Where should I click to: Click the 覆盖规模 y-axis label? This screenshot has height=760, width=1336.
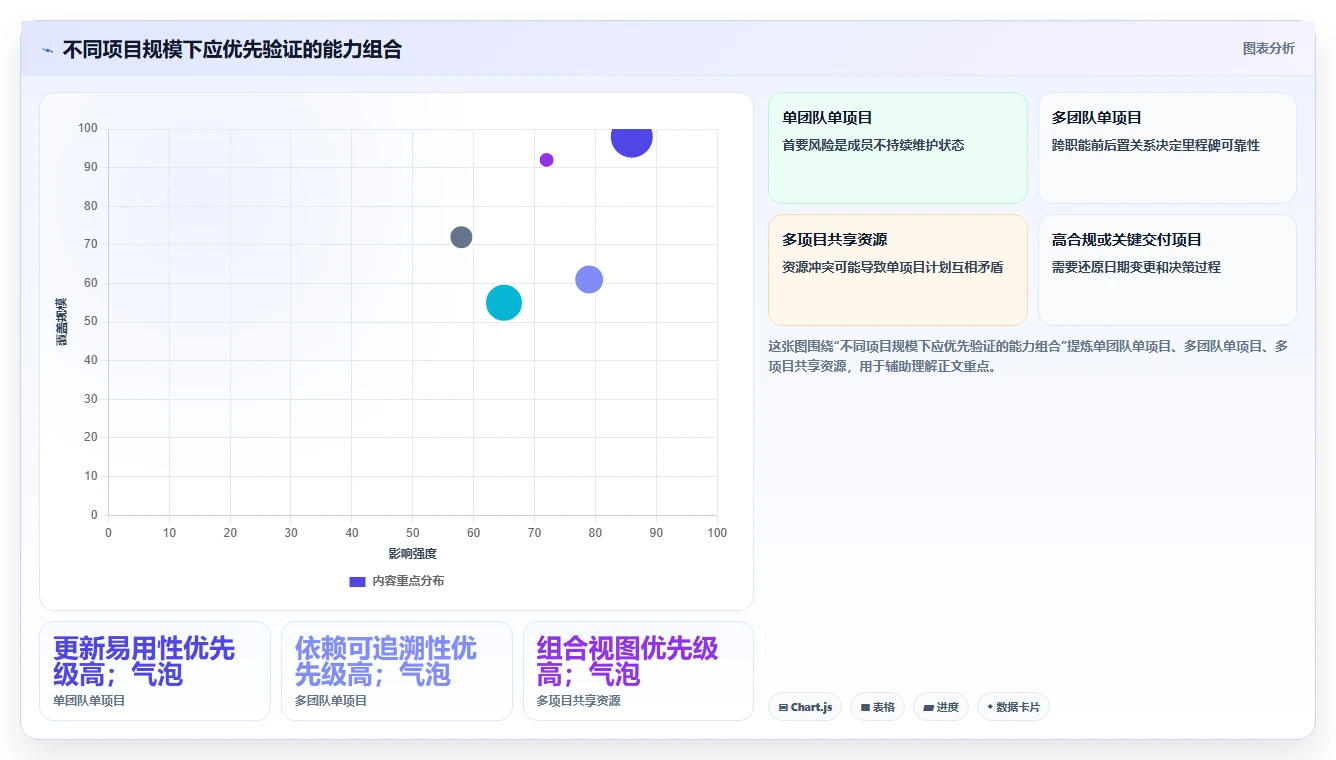pos(62,322)
